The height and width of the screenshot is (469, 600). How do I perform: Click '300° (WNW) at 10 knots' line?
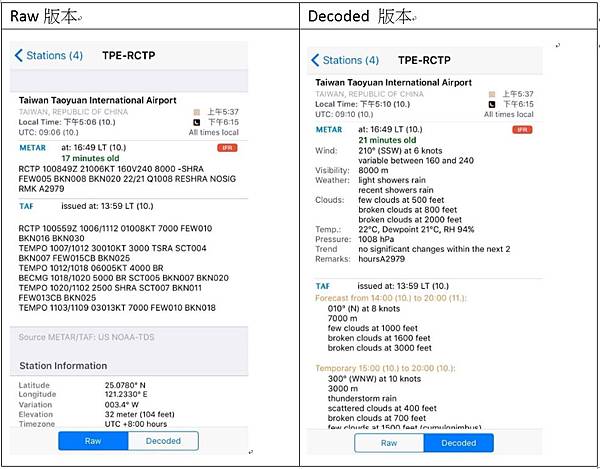pos(374,379)
